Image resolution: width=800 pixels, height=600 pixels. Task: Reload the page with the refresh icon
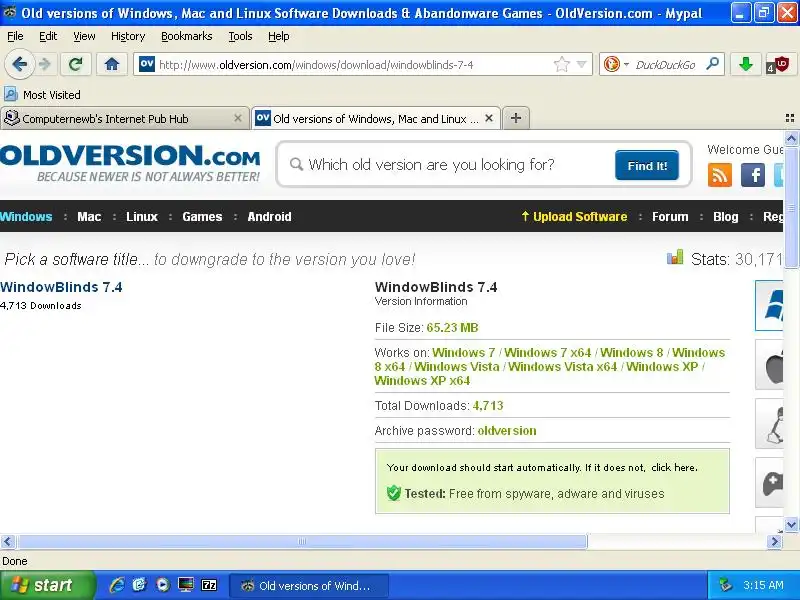[x=76, y=64]
